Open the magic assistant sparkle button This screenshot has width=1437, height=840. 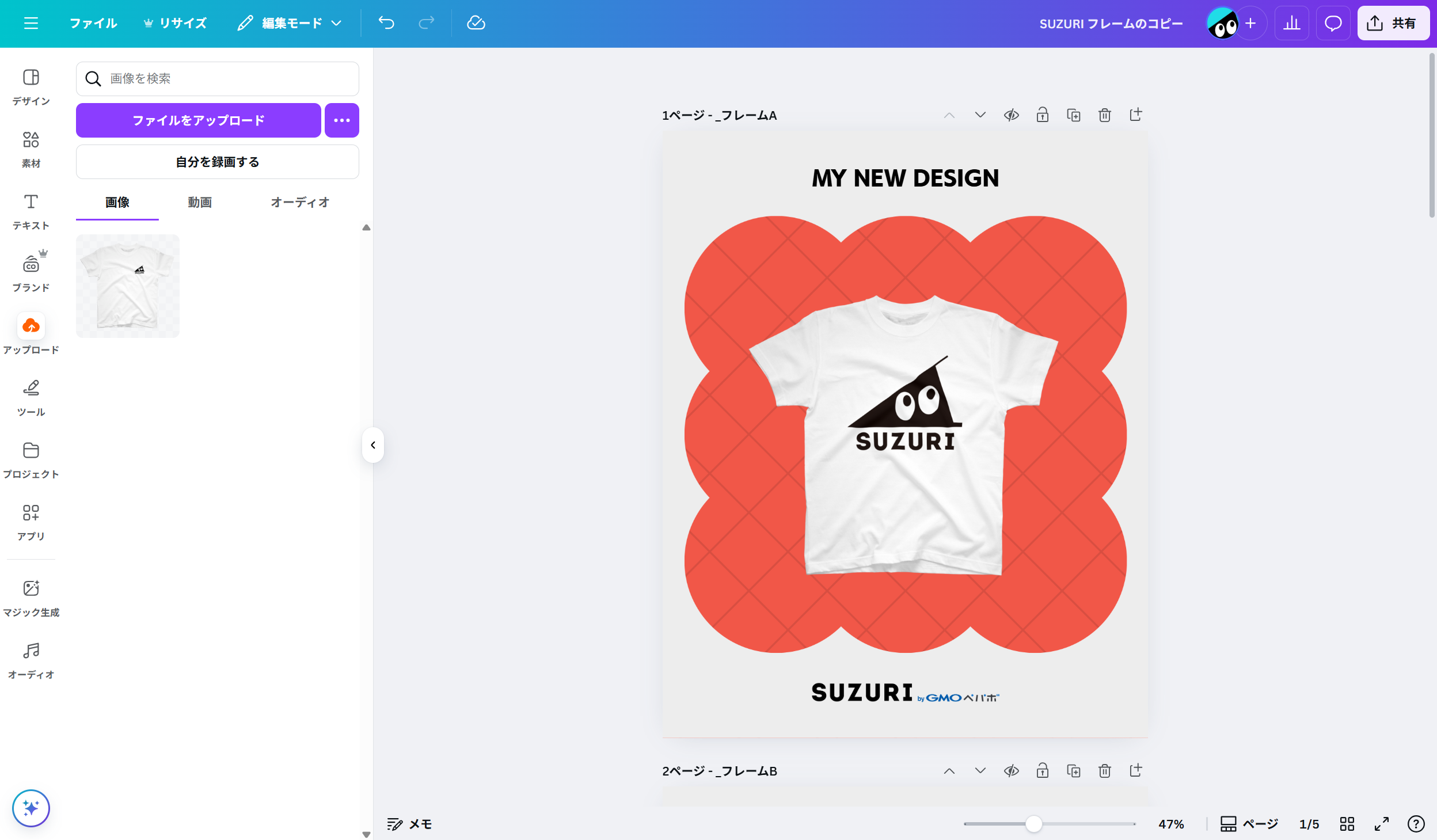click(x=31, y=808)
